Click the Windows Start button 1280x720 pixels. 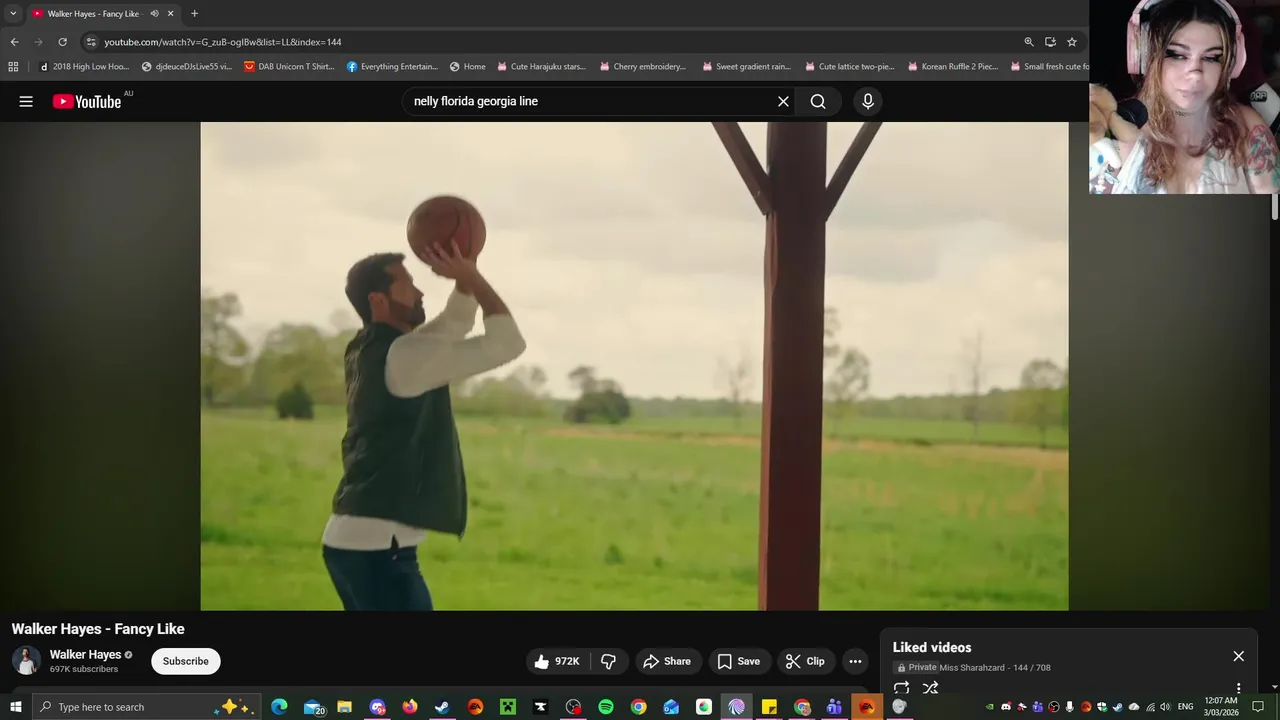pyautogui.click(x=15, y=707)
